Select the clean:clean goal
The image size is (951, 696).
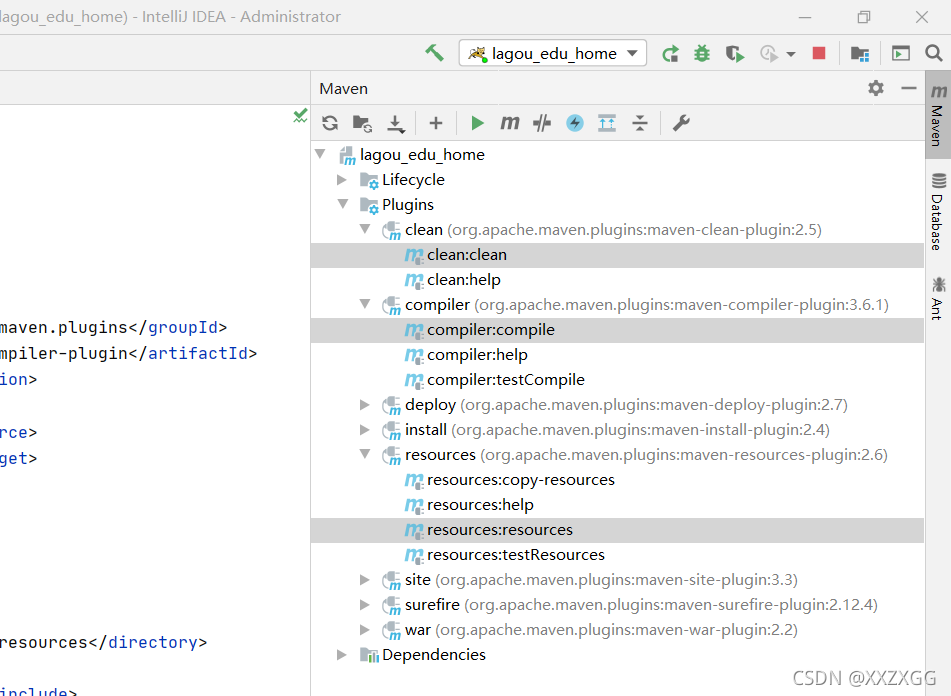tap(617, 255)
